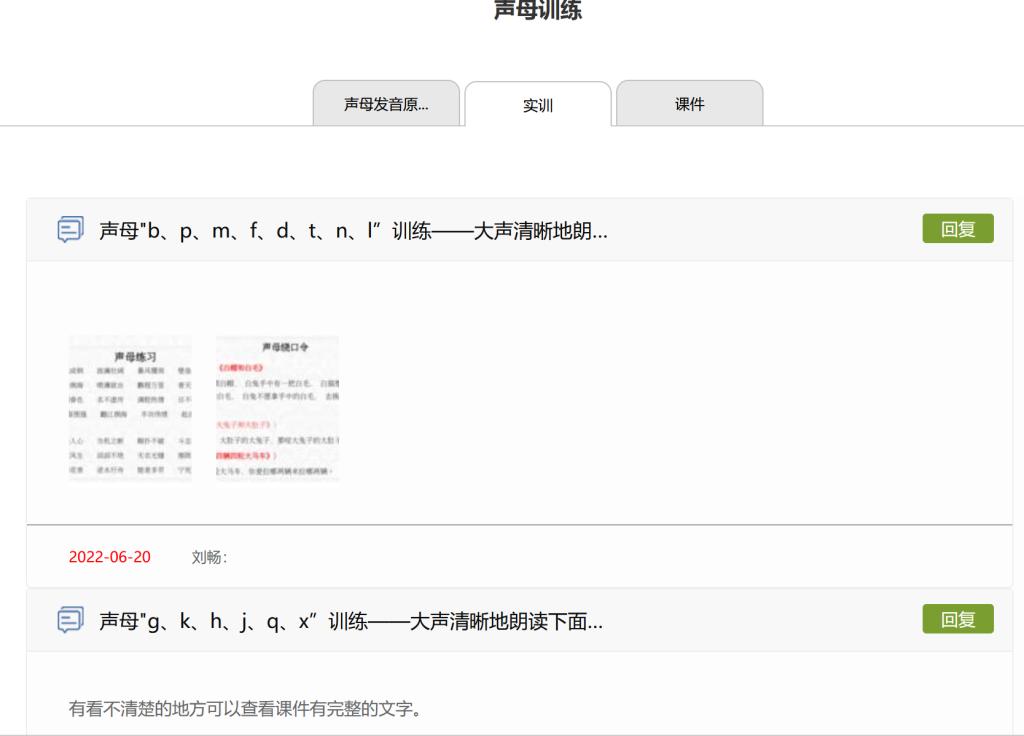Open the 声母练习 image thumbnail

[x=130, y=409]
